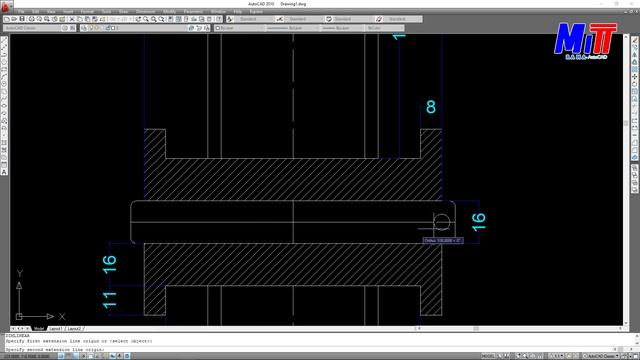640x360 pixels.
Task: Open the layer list dropdown
Action: [x=139, y=28]
